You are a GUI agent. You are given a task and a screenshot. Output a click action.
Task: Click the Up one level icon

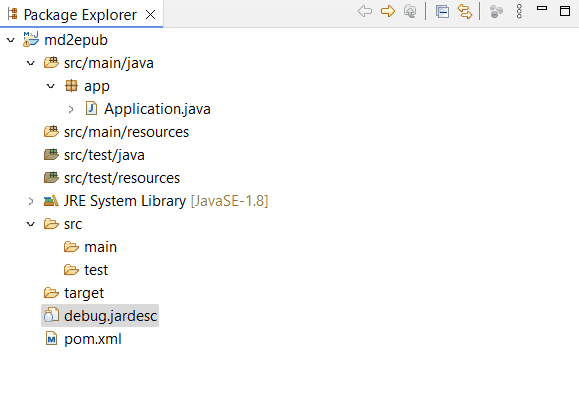(x=410, y=11)
